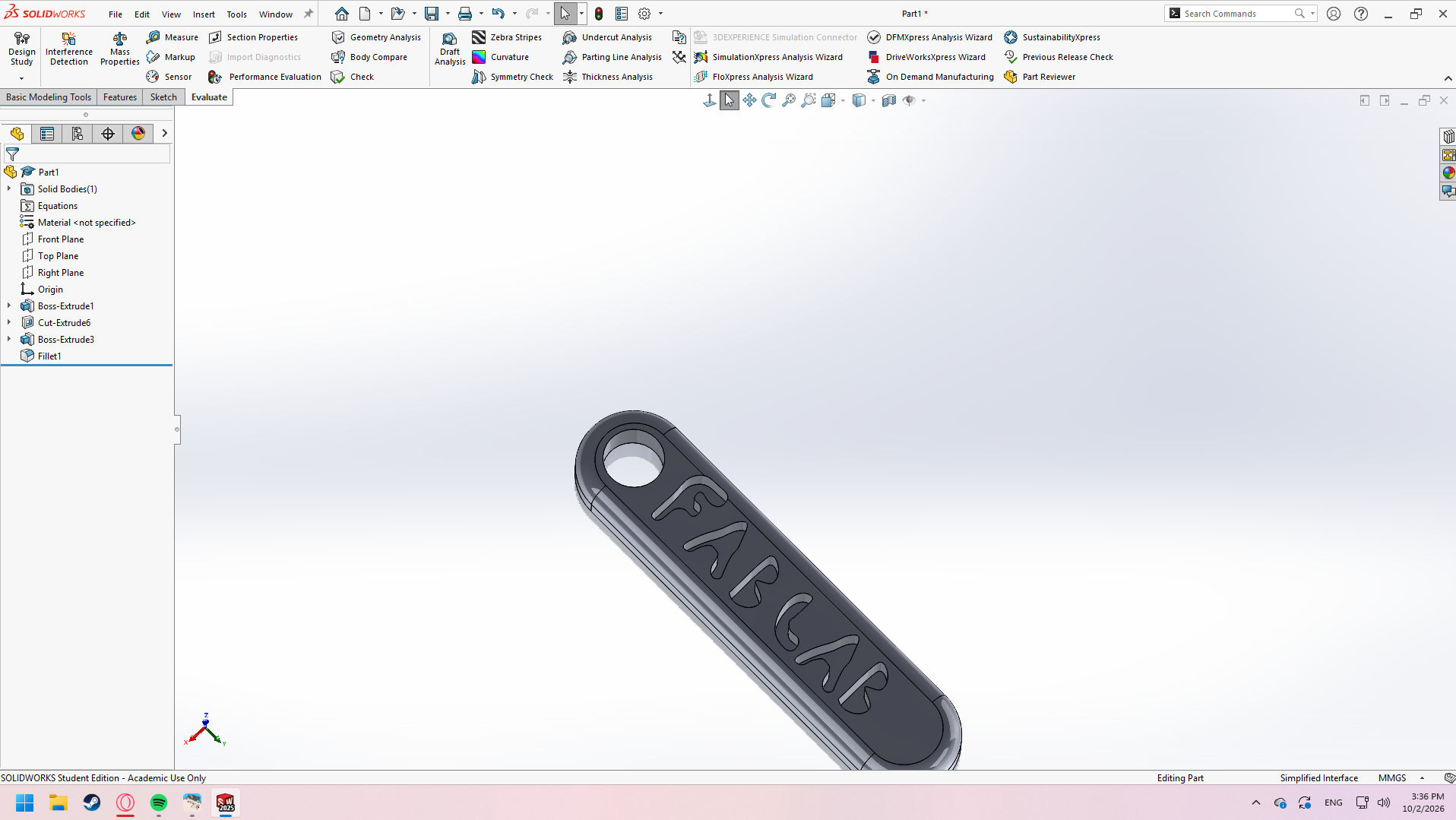Click the Section Properties button

point(253,37)
